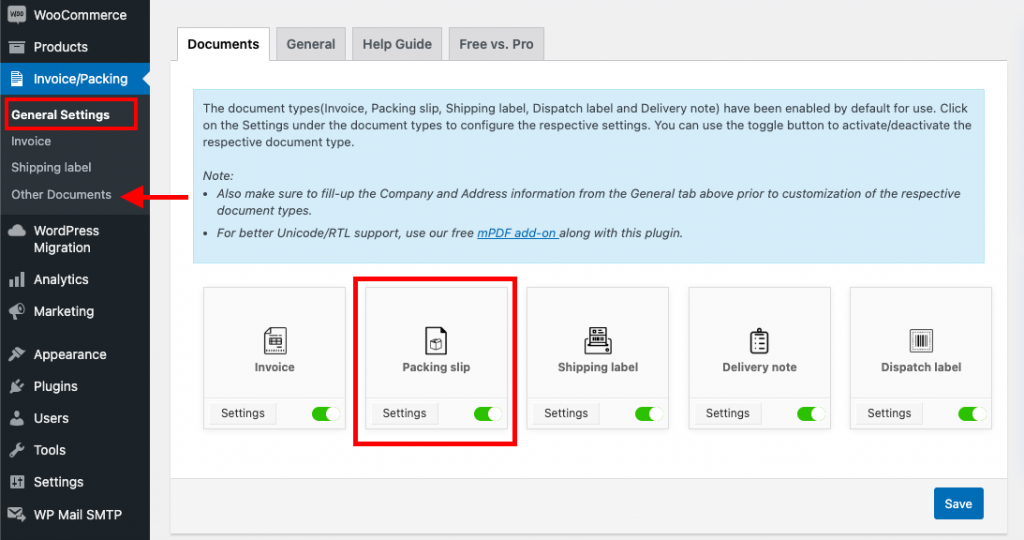Image resolution: width=1024 pixels, height=540 pixels.
Task: Click the Invoice card title text
Action: point(274,367)
